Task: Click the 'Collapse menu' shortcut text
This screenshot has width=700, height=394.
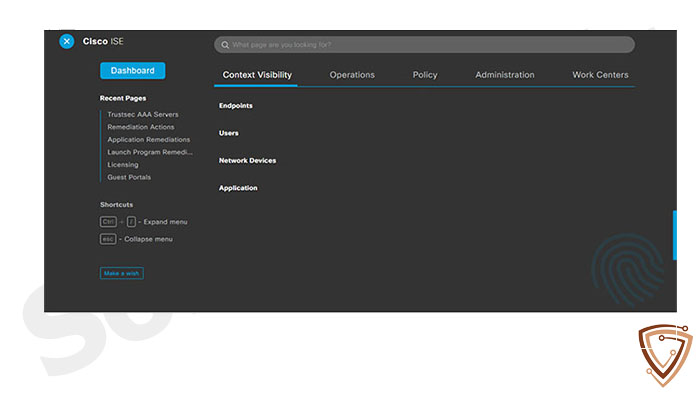Action: tap(148, 239)
